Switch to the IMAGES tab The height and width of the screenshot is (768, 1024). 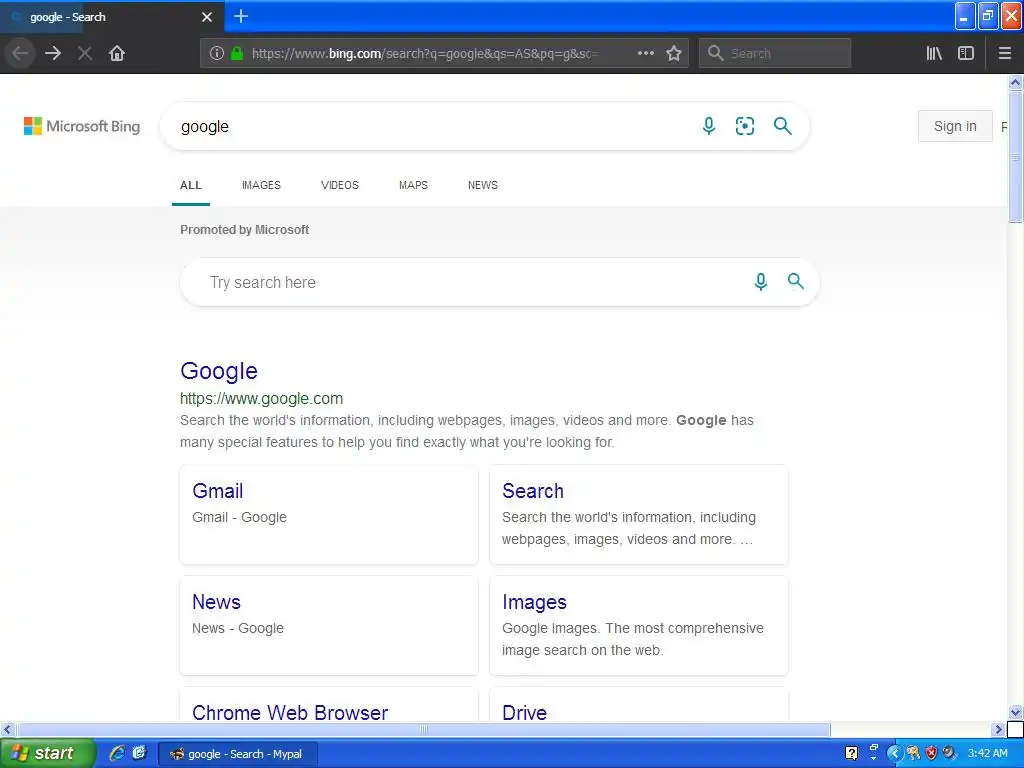click(x=261, y=185)
